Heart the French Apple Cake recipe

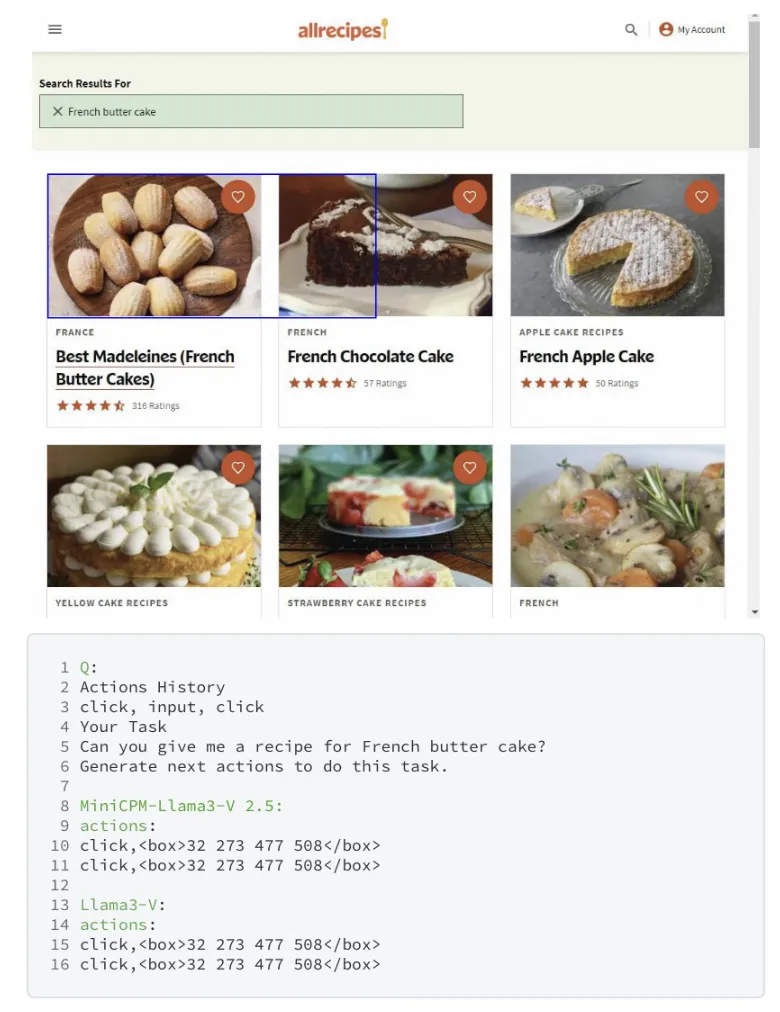[x=701, y=197]
